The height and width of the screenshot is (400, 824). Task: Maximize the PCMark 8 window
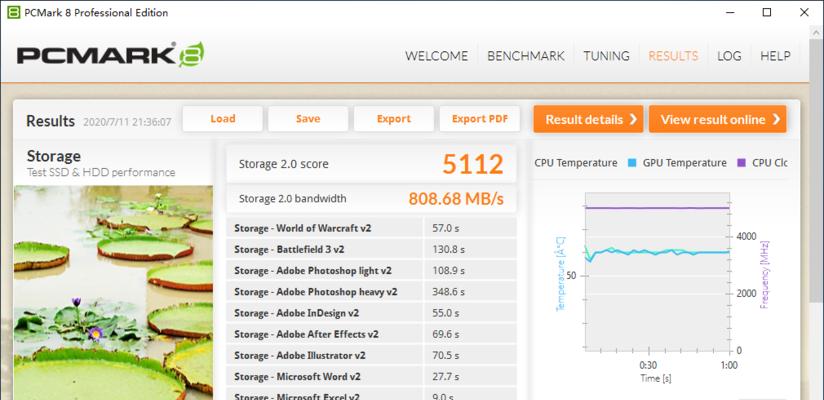(x=767, y=12)
